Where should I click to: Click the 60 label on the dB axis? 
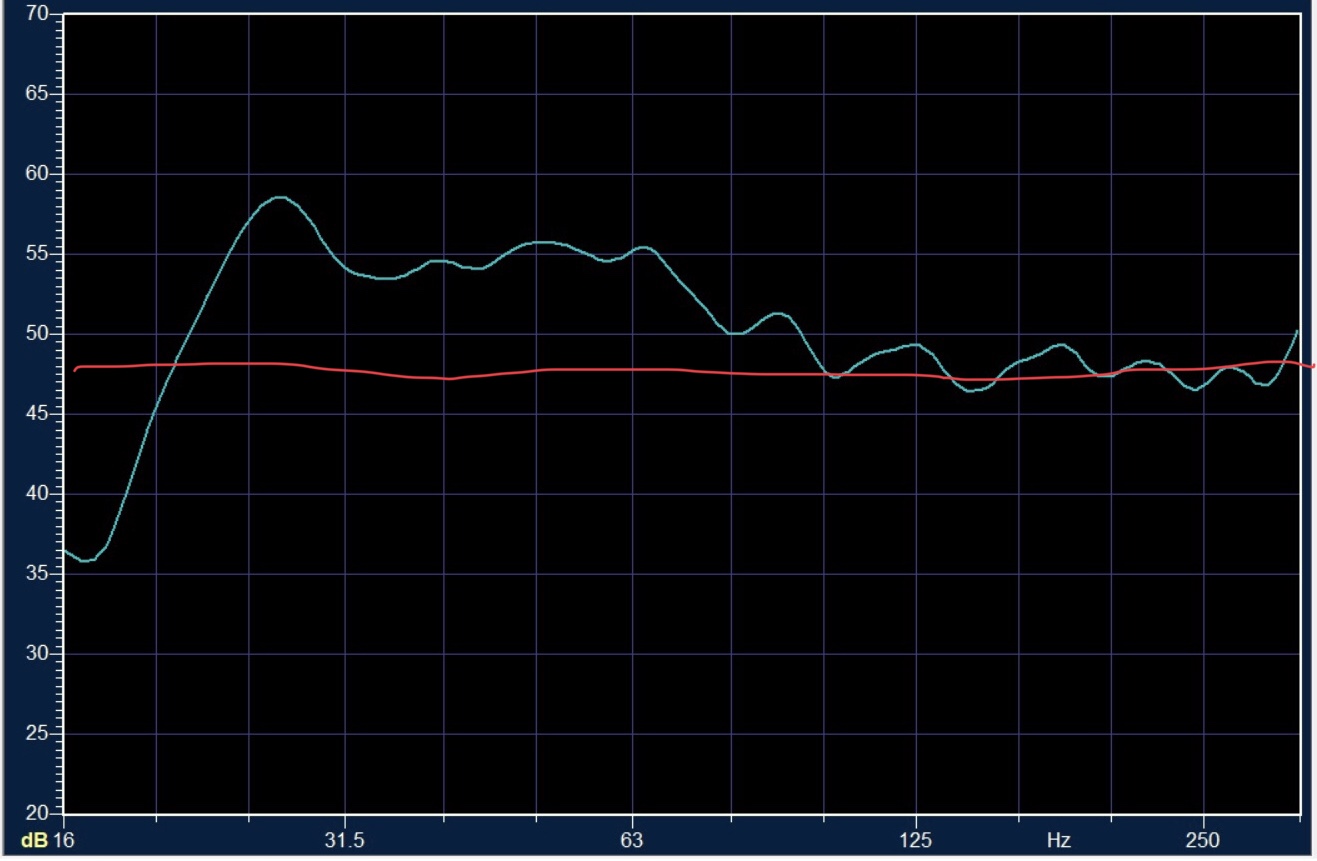[38, 174]
